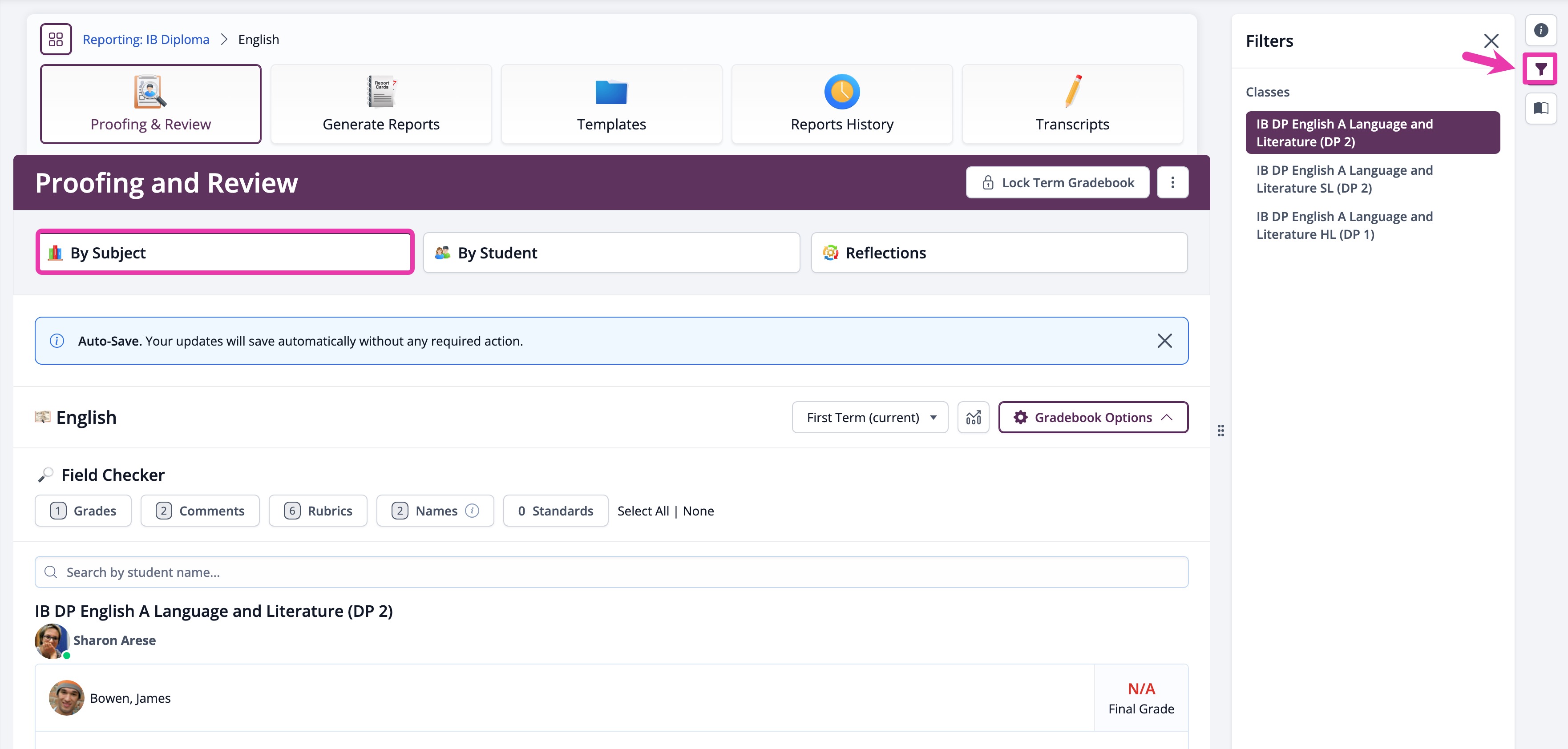Click the open book icon in sidebar
Screen dimensions: 1568x749
click(1540, 109)
